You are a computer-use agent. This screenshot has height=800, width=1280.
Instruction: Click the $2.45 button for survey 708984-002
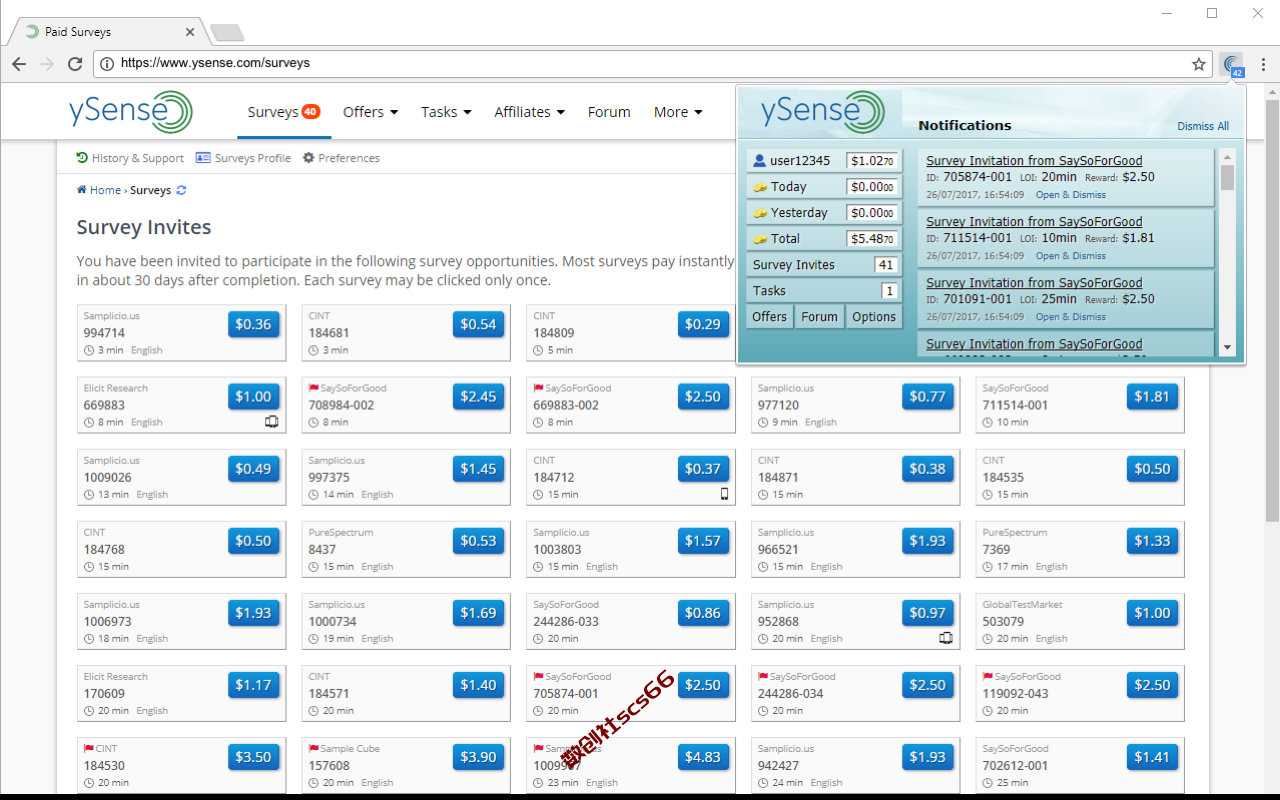(x=478, y=396)
